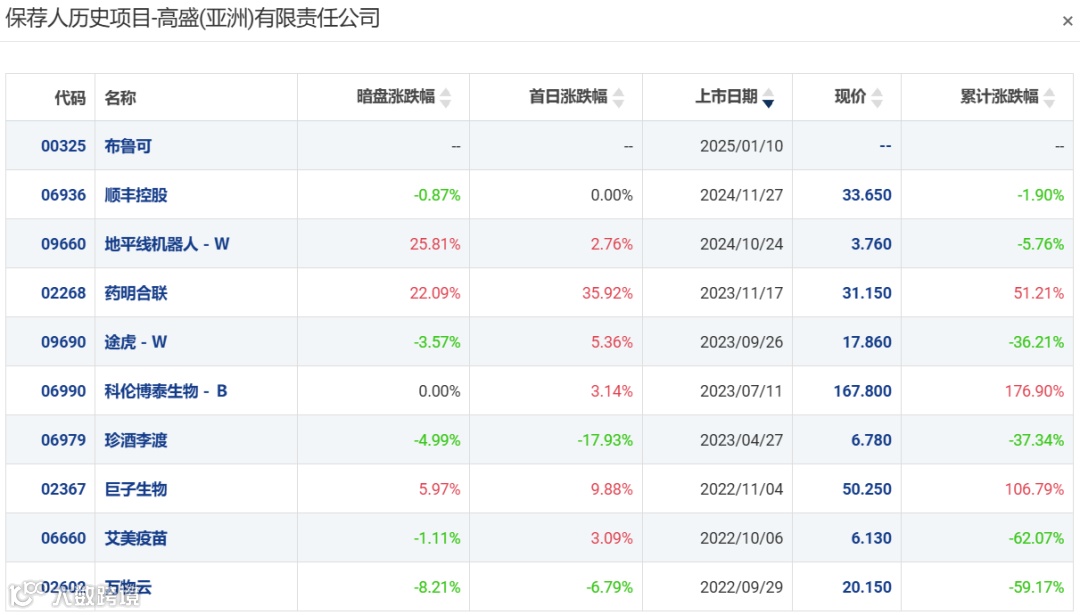This screenshot has width=1080, height=615.
Task: Select price 31.150 of 药明合联
Action: 866,293
